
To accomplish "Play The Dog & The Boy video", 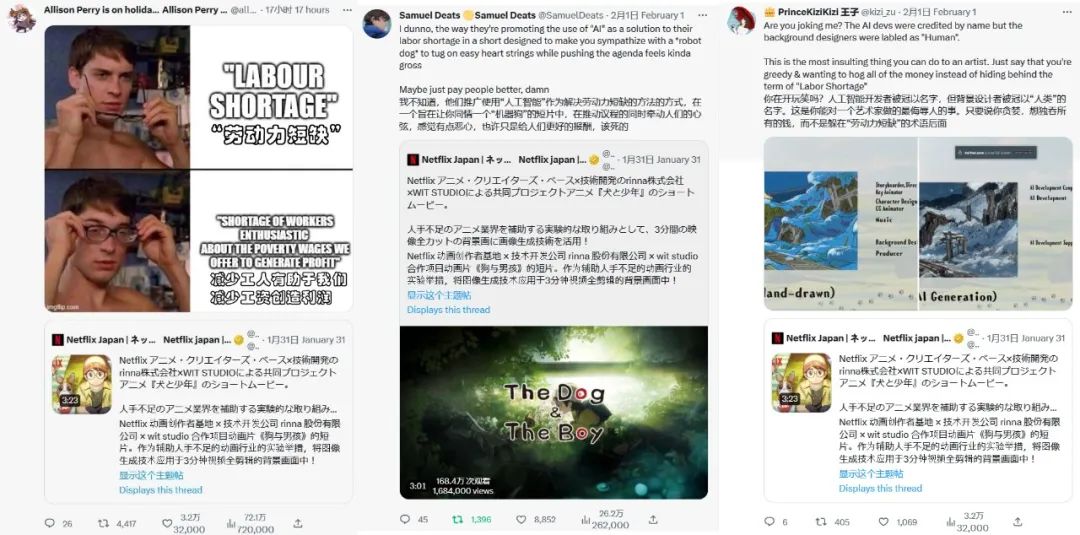I will (x=554, y=412).
